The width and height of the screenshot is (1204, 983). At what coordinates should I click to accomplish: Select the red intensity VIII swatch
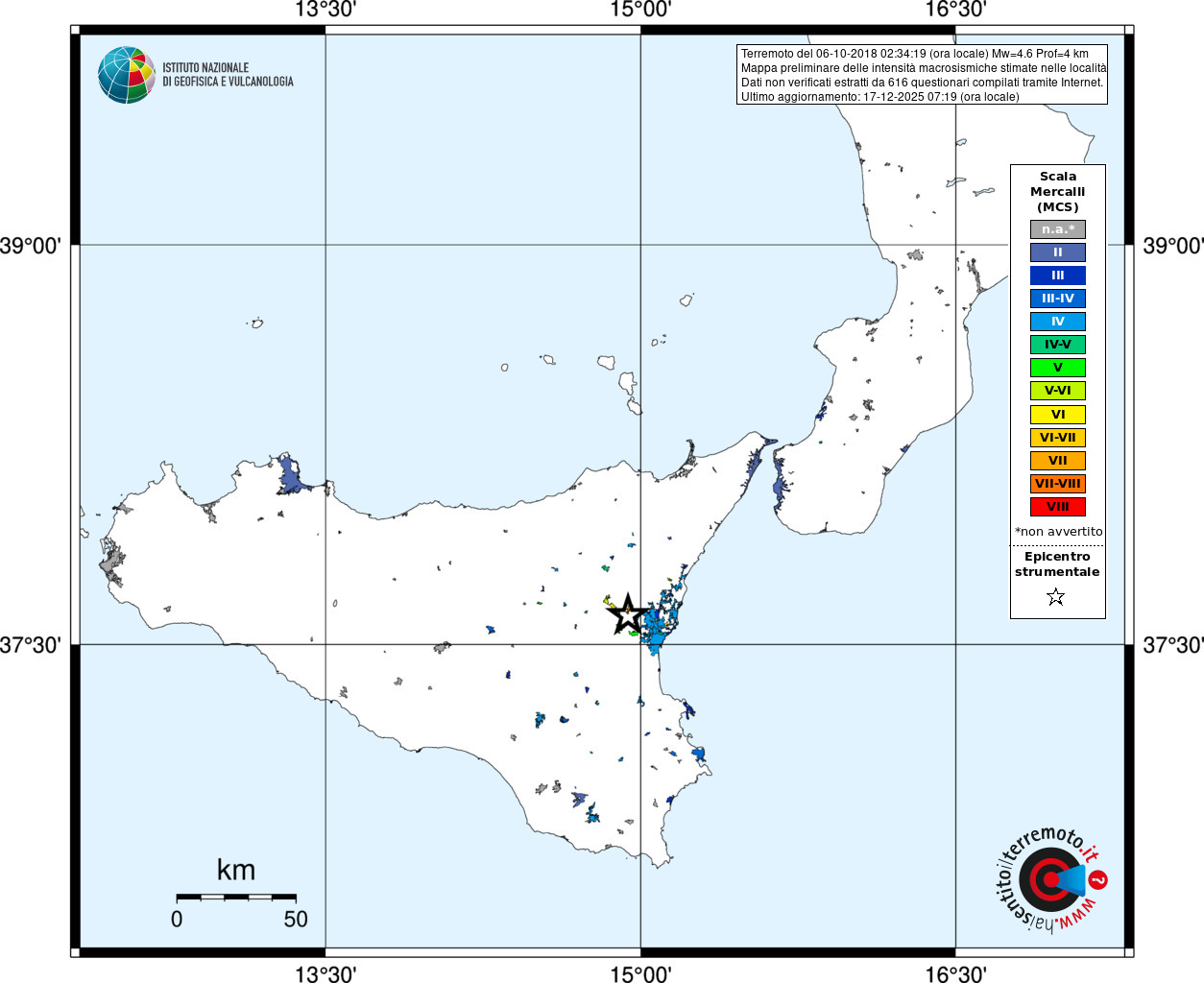(1058, 507)
